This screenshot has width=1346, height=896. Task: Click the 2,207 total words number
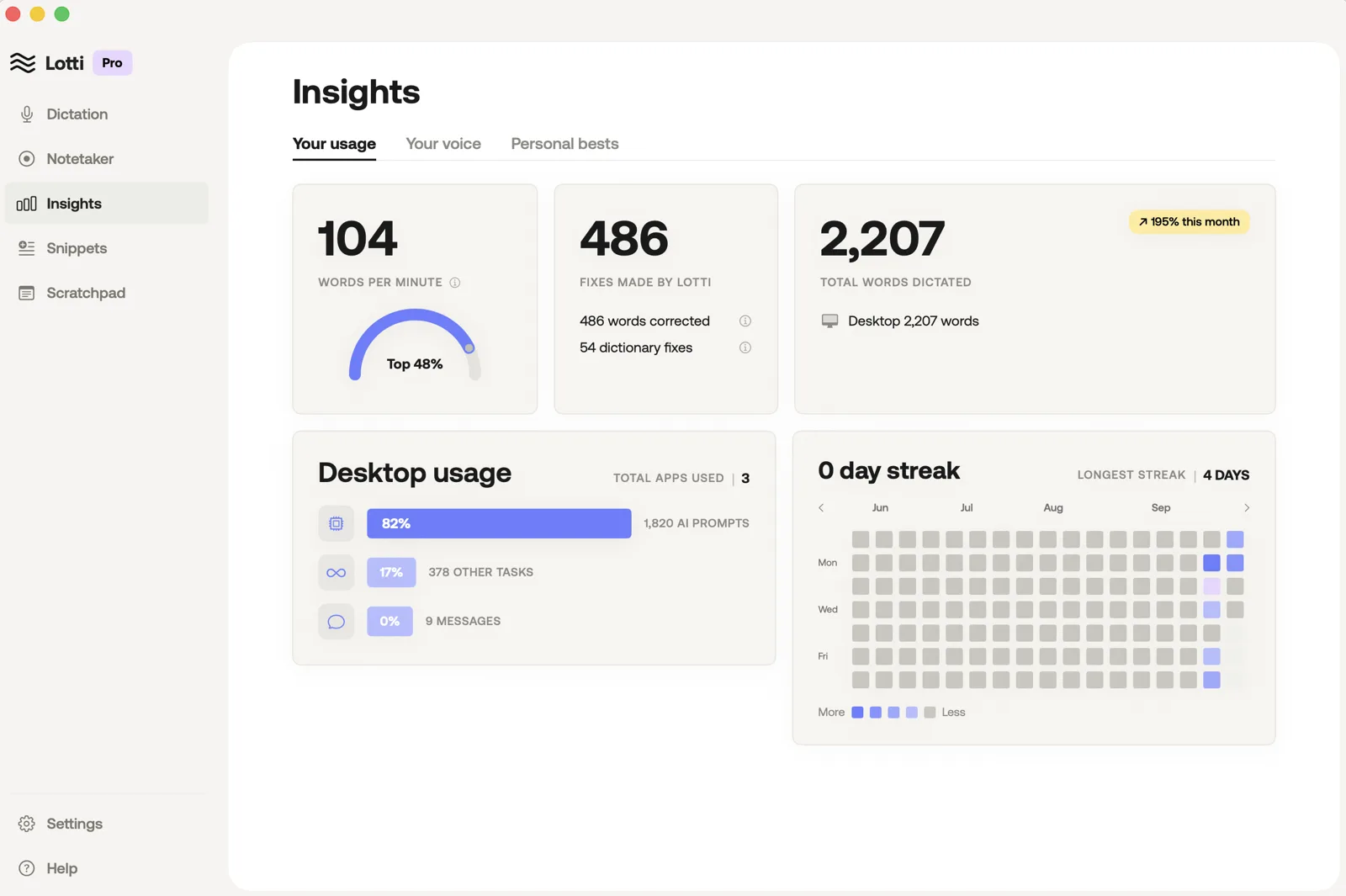tap(882, 239)
